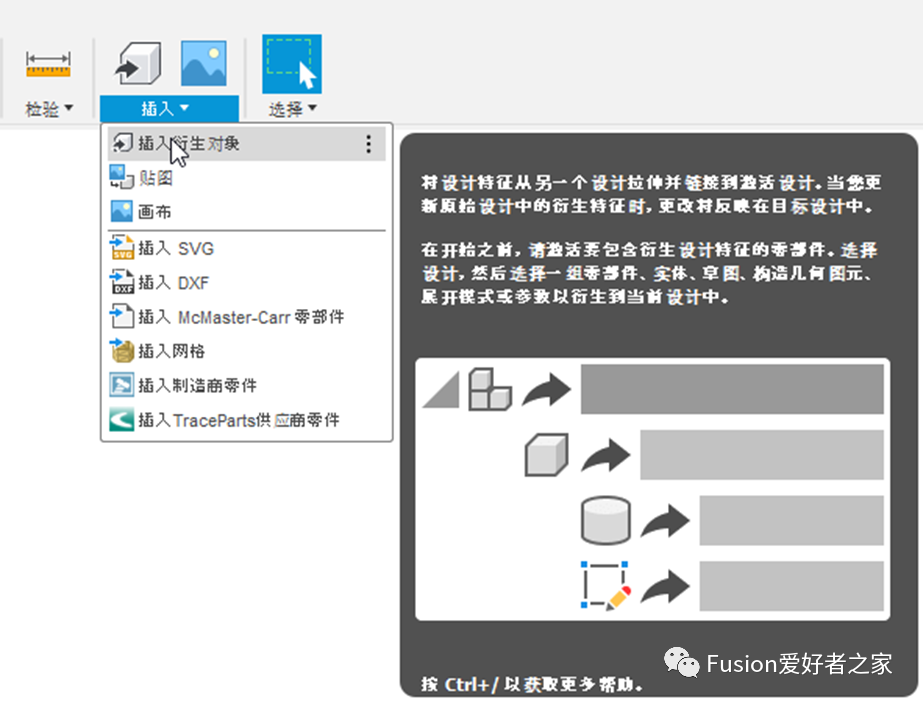
Task: Click the tooltip illustration of derive features
Action: 652,489
